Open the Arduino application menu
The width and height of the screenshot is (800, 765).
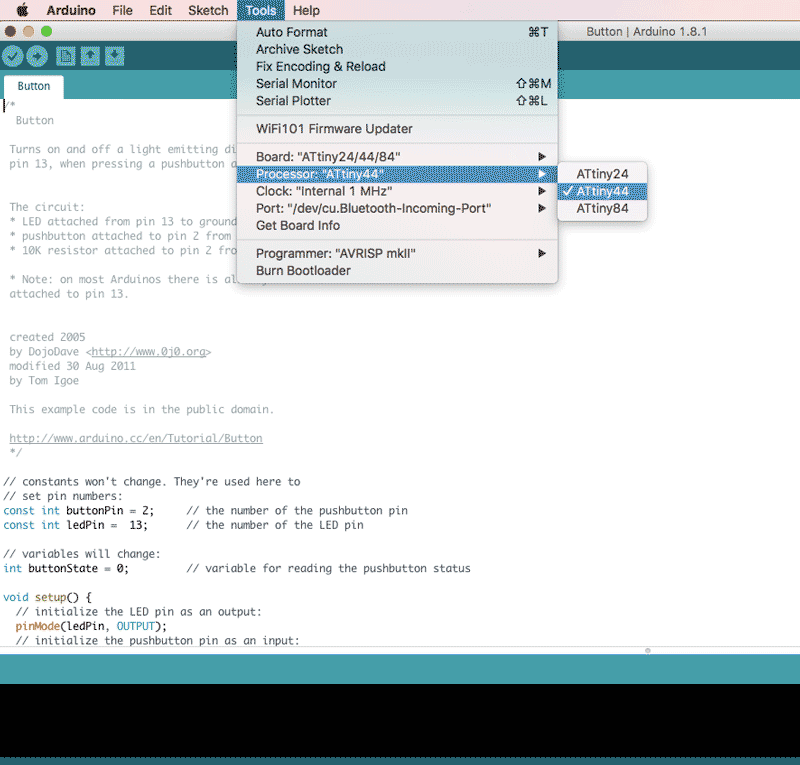71,10
